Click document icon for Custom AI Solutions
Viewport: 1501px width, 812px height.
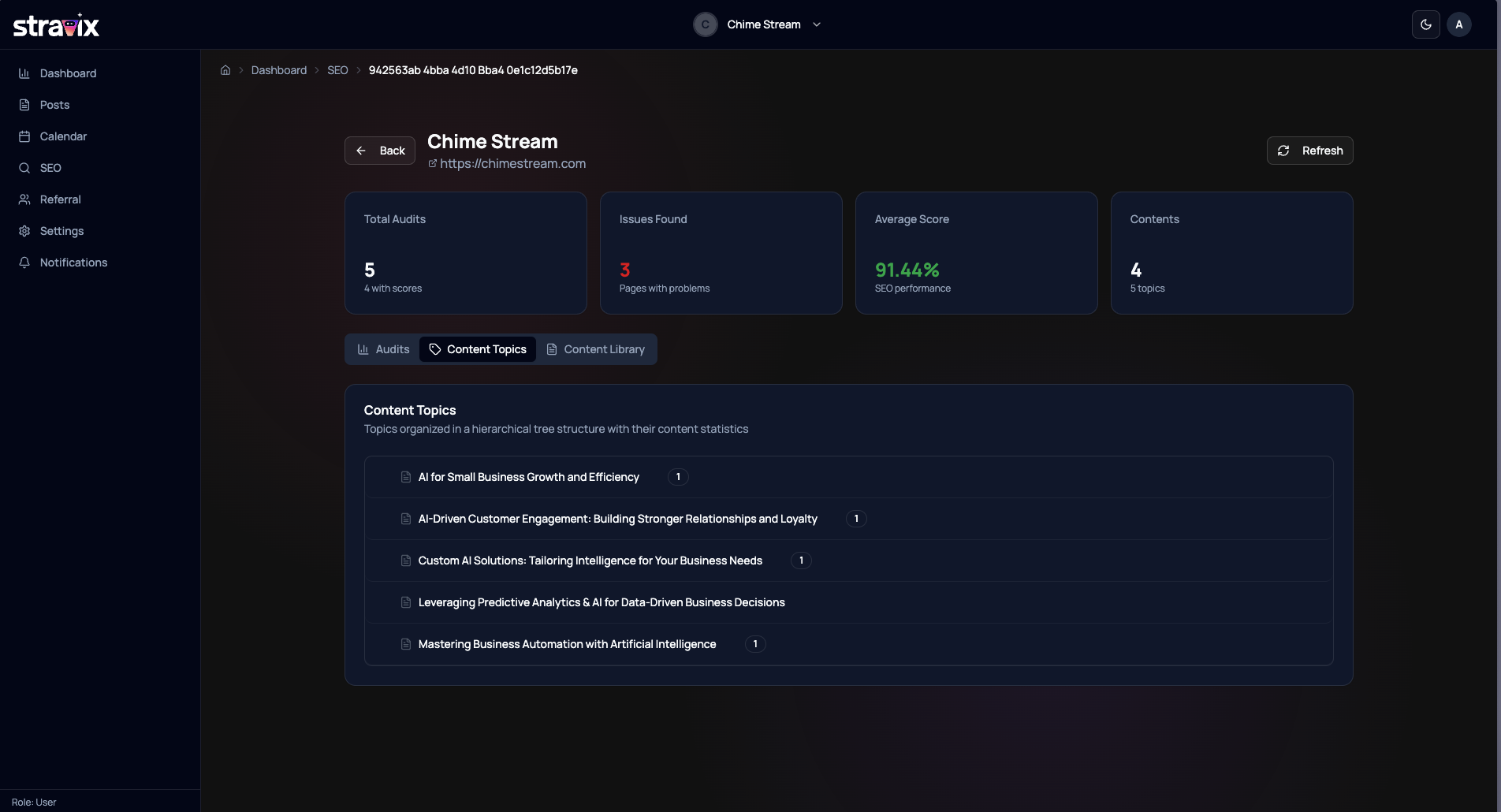point(406,561)
